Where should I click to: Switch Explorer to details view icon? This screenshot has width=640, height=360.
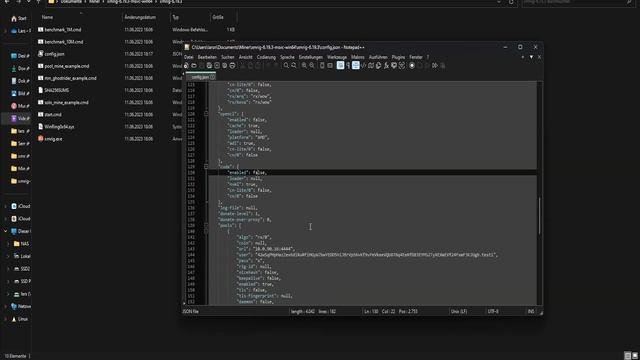click(628, 356)
